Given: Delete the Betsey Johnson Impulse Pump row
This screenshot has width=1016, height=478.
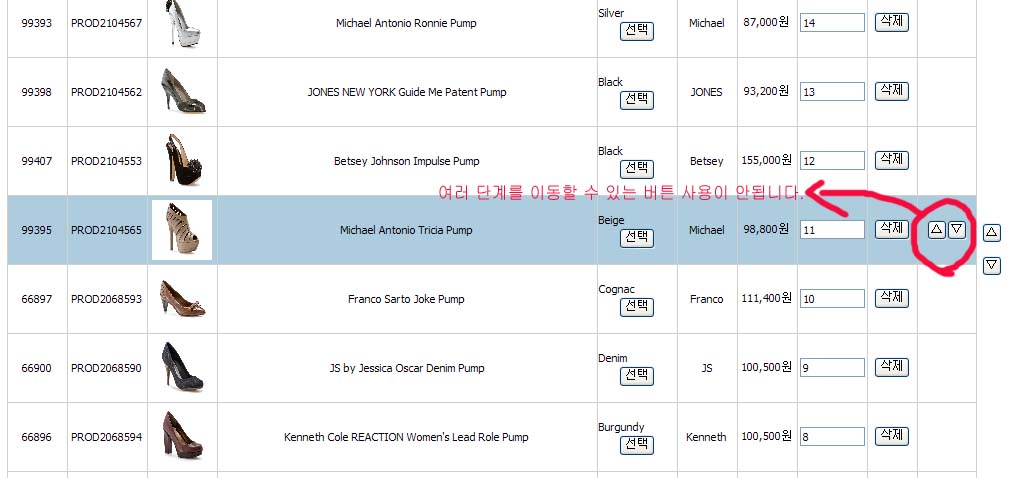Looking at the screenshot, I should pos(891,159).
